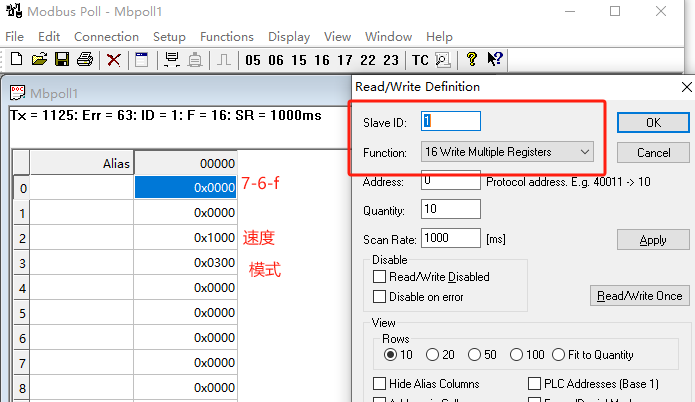Click the Open file folder icon
695x402 pixels.
[39, 60]
